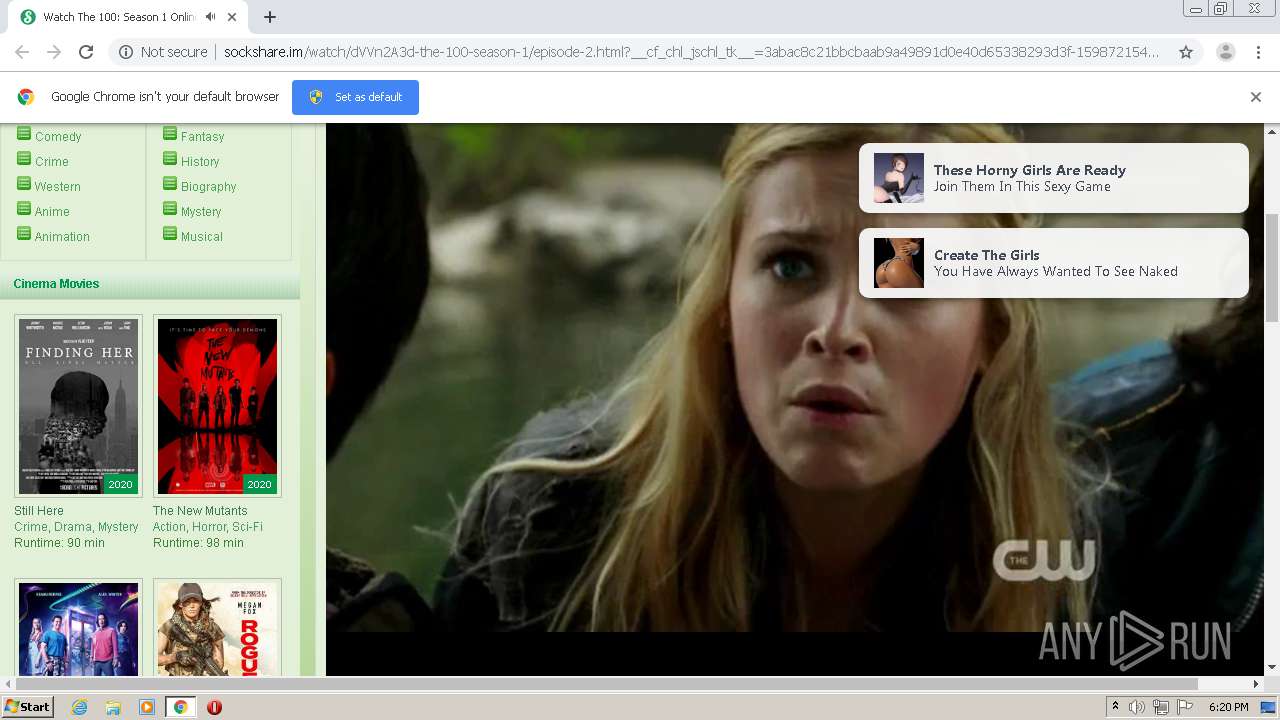The width and height of the screenshot is (1280, 720).
Task: Open the Finding Her movie poster
Action: (79, 406)
